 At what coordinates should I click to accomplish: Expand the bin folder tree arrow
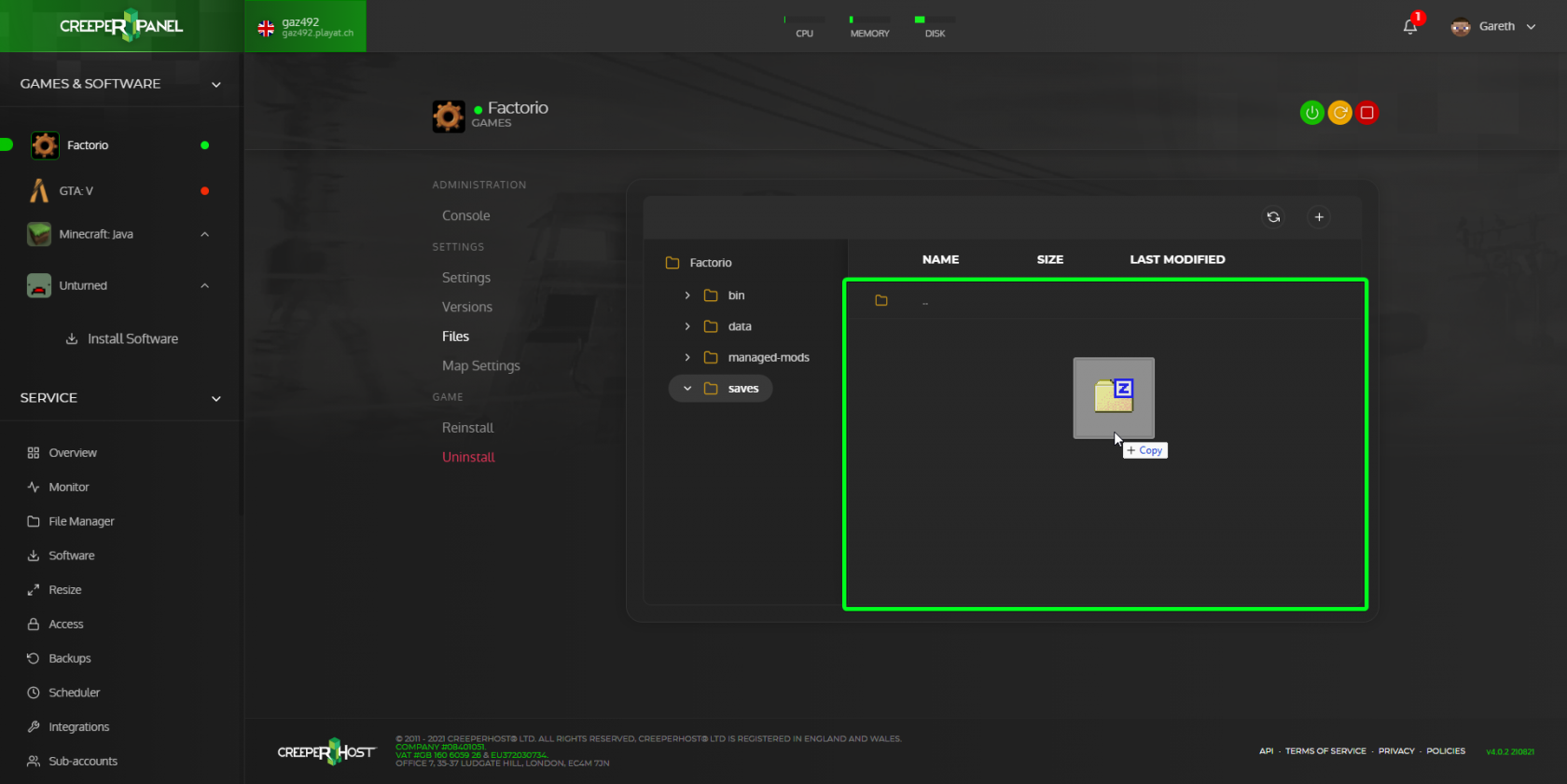(x=687, y=296)
